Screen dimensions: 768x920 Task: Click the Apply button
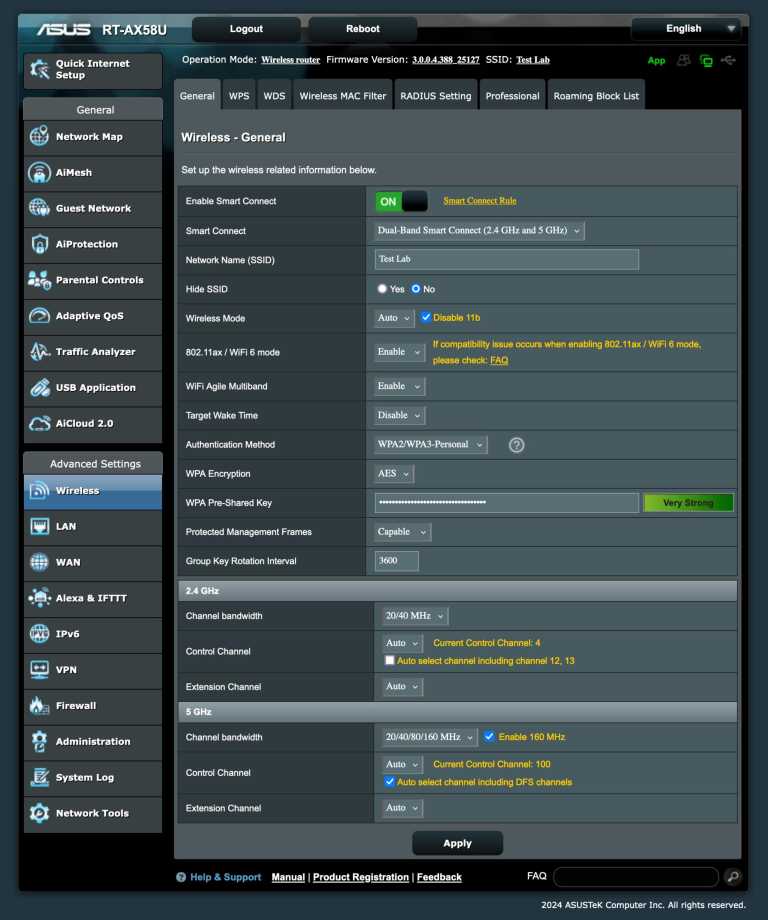457,843
